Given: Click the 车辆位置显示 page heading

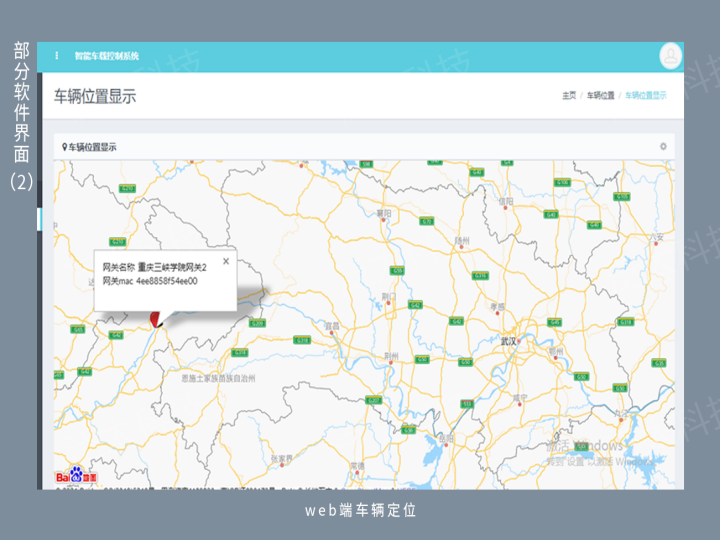Looking at the screenshot, I should (x=95, y=97).
